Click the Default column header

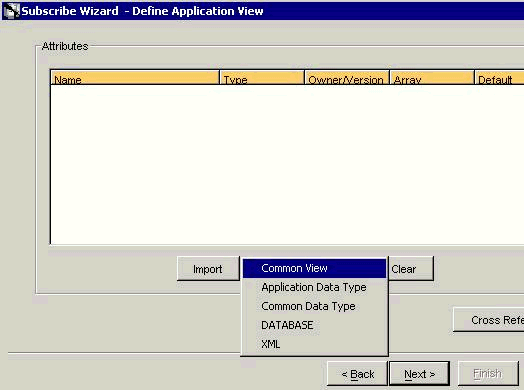coord(499,78)
